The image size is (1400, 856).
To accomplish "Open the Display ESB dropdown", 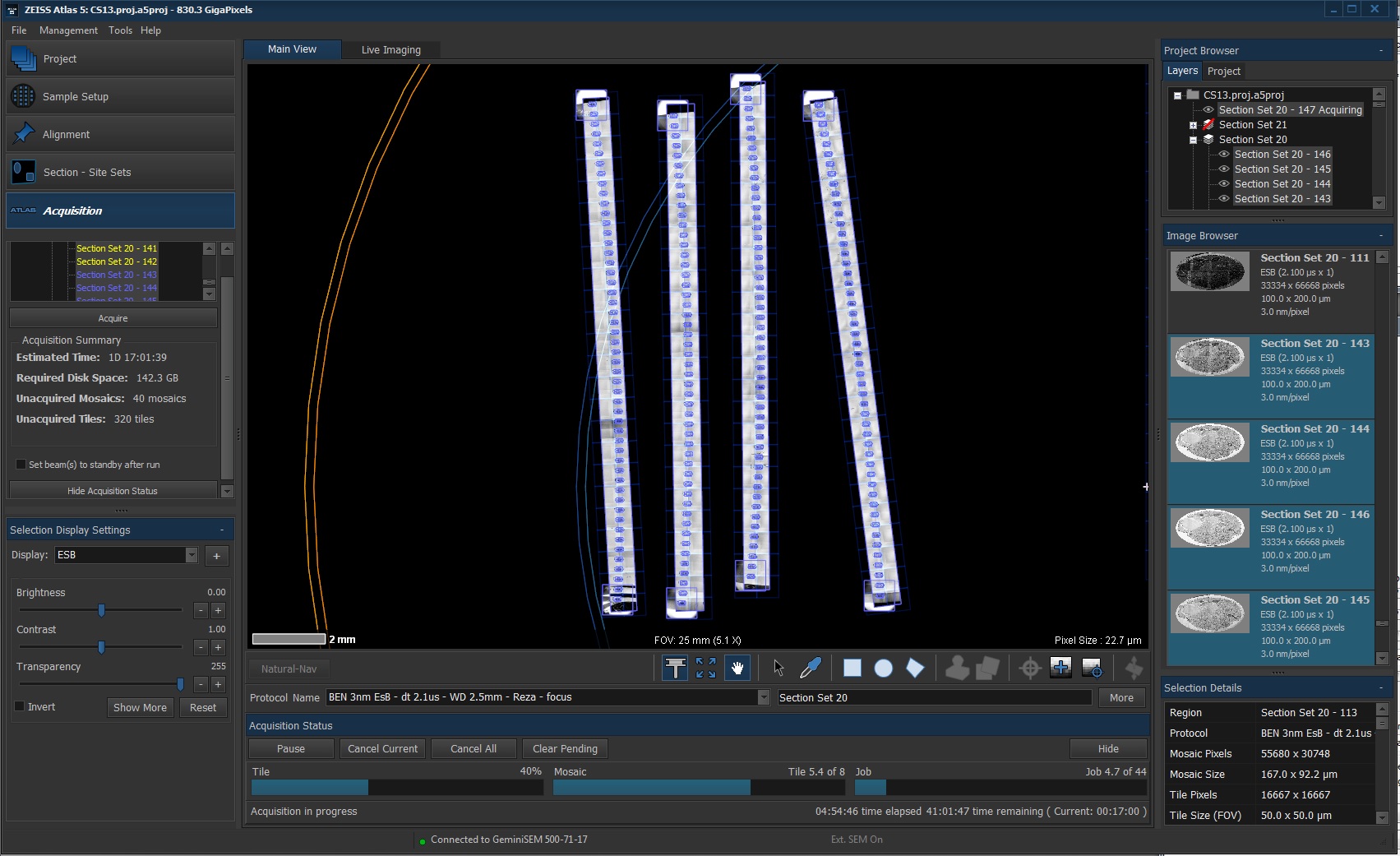I will coord(192,555).
